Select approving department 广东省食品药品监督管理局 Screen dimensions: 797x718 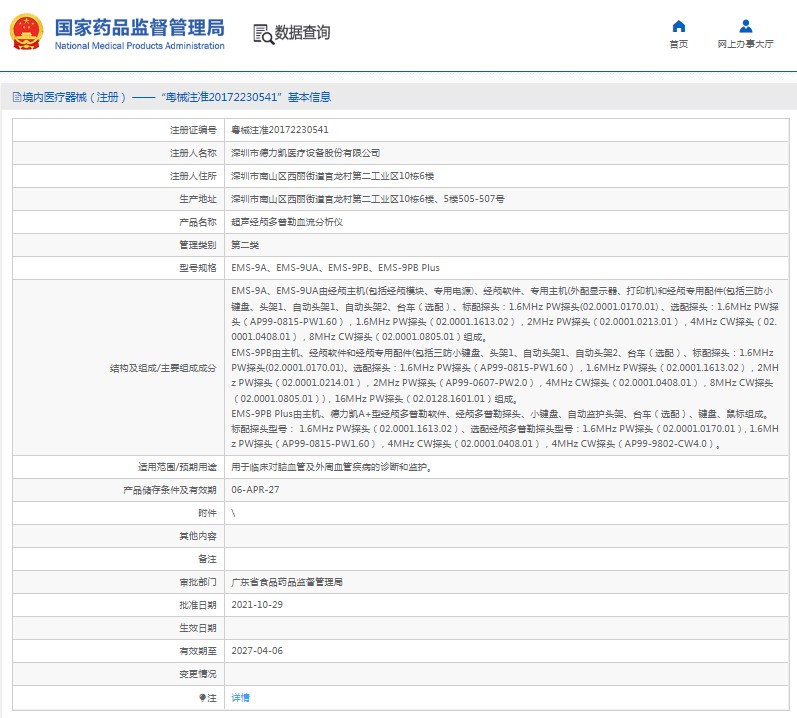pos(287,582)
